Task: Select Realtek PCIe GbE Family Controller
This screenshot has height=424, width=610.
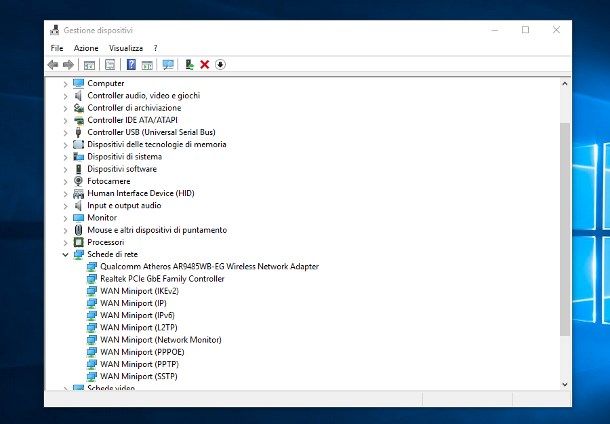Action: coord(162,279)
